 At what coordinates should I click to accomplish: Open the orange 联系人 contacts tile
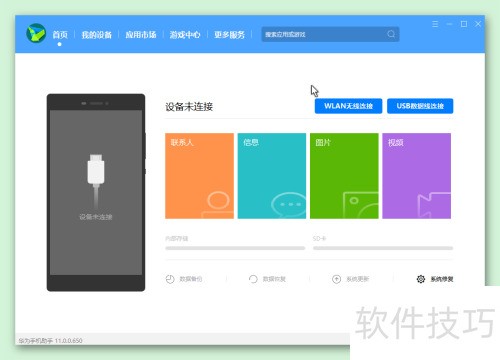(x=199, y=176)
